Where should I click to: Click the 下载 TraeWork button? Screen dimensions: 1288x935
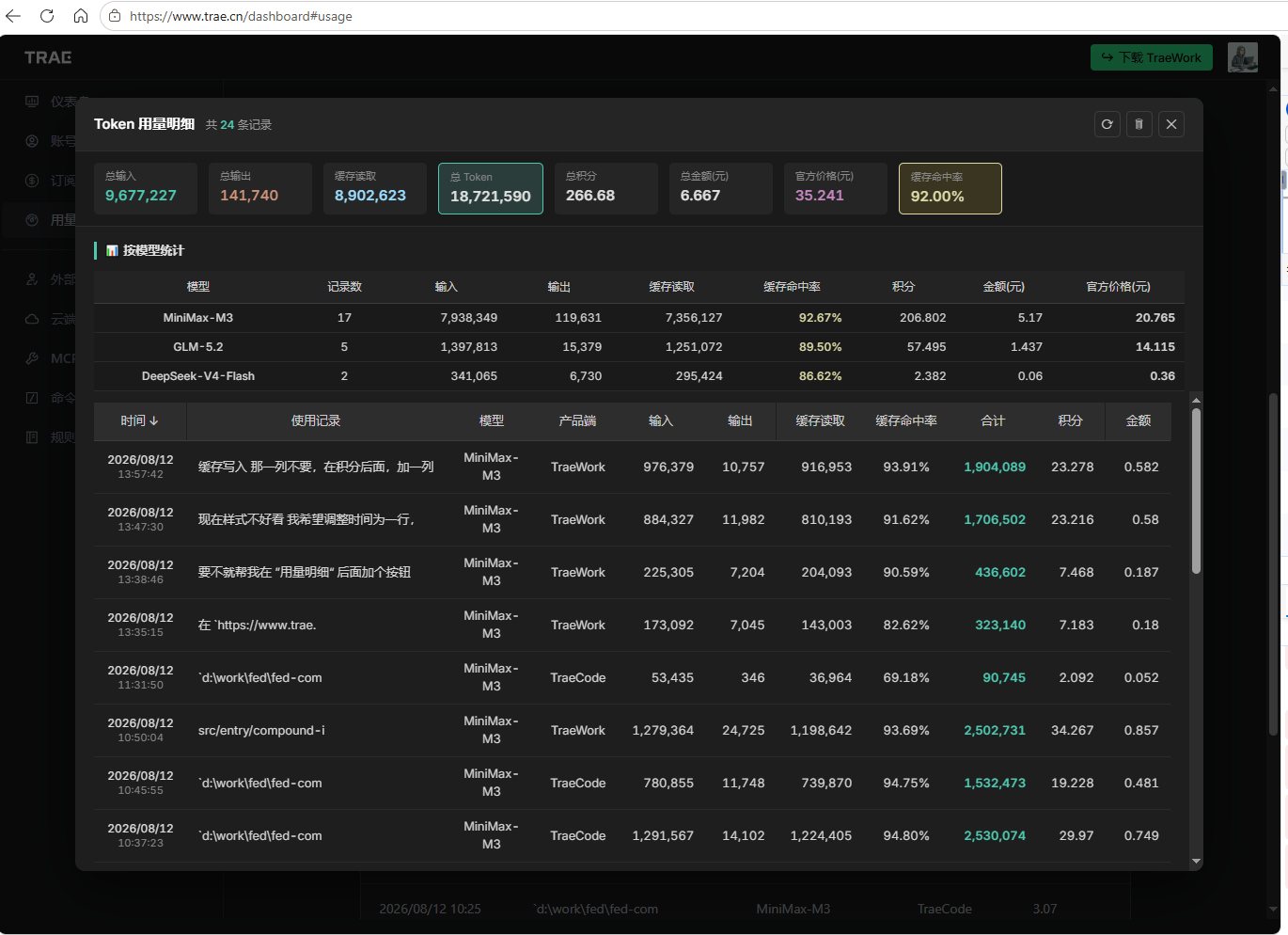(1152, 57)
